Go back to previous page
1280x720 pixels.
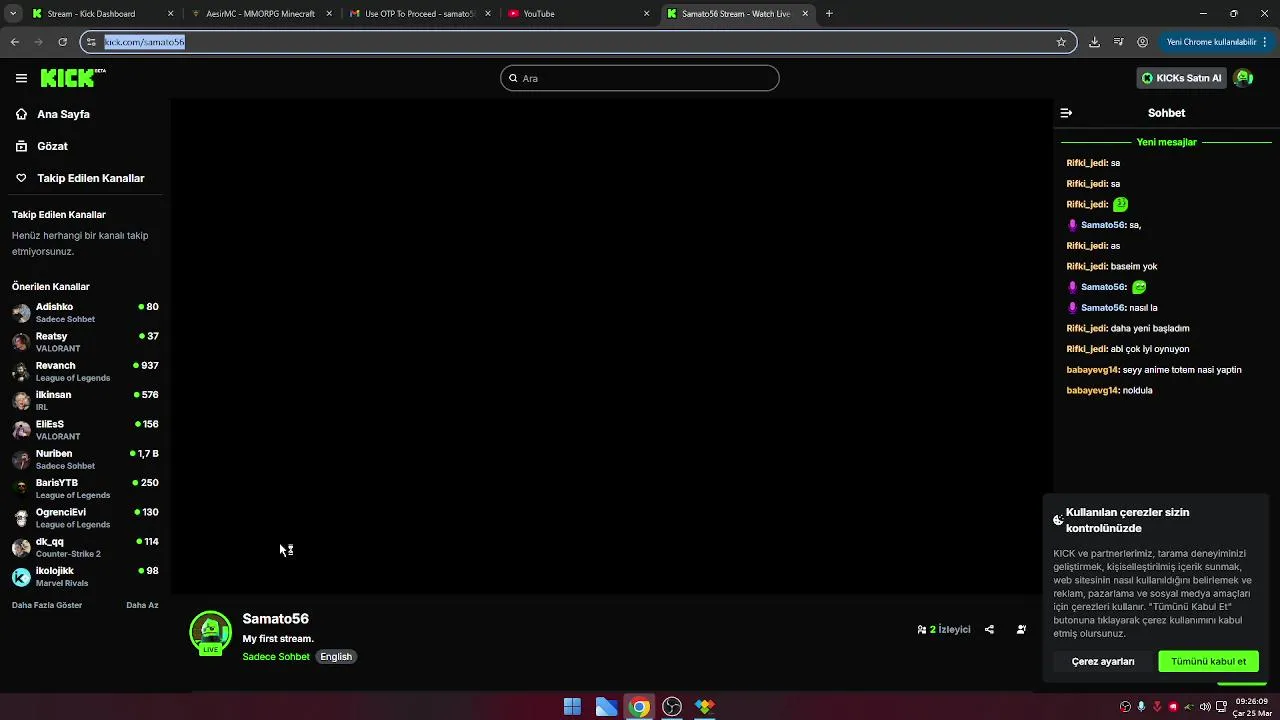15,42
